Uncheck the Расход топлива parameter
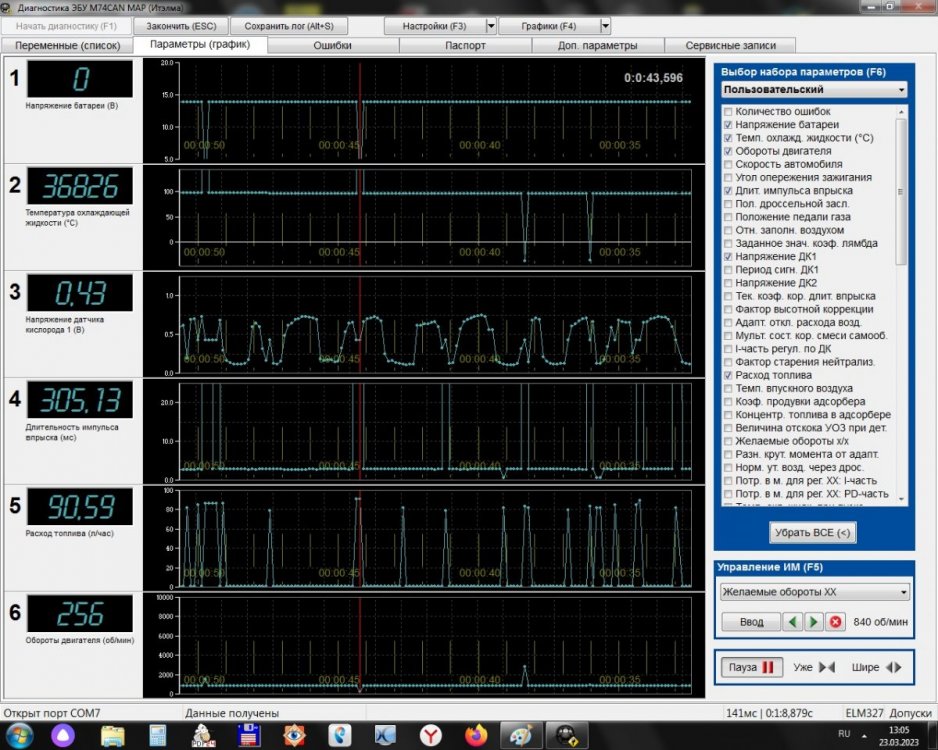This screenshot has height=750, width=938. [x=728, y=375]
